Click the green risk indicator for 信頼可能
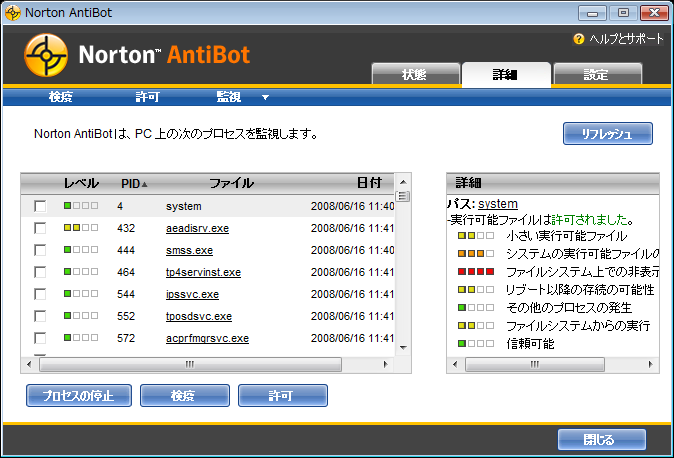674x458 pixels. [475, 344]
